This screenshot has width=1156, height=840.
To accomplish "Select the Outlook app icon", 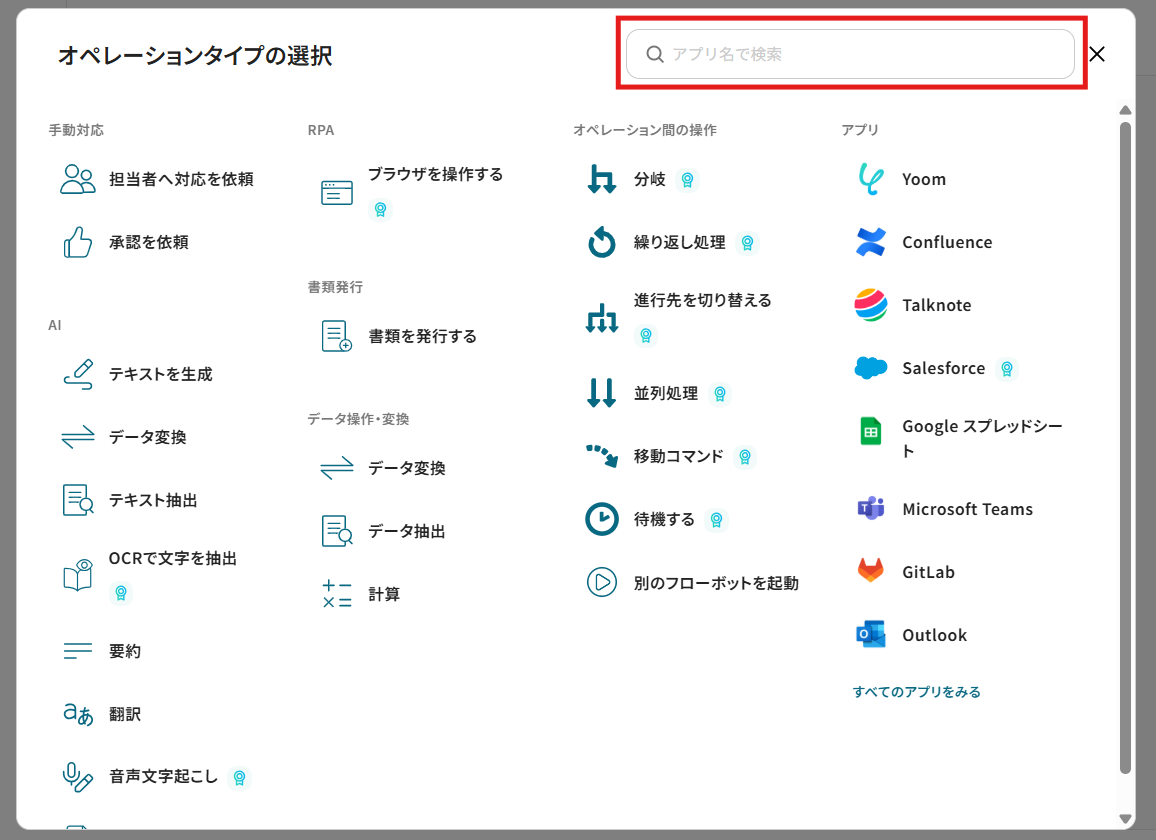I will point(871,635).
